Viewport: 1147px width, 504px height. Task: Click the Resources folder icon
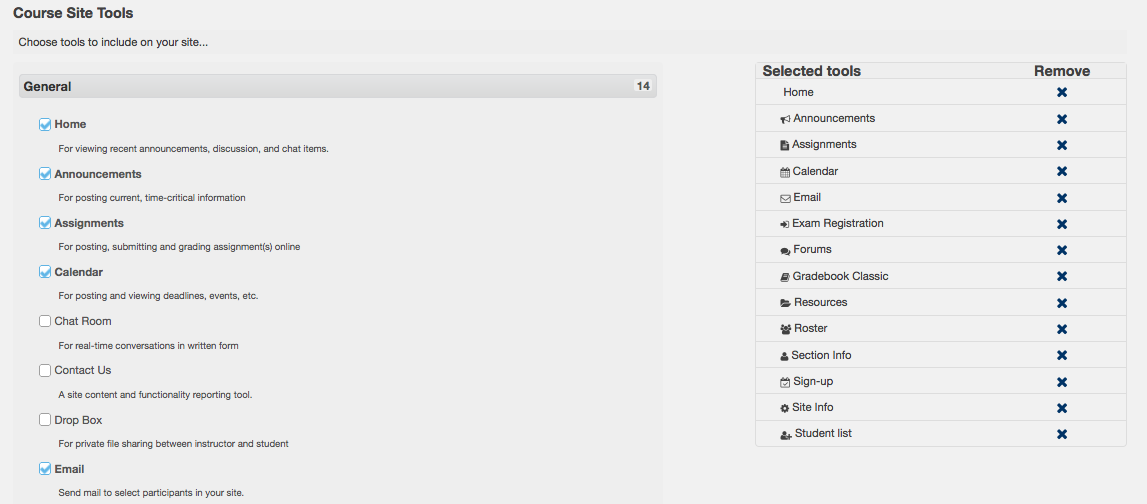click(785, 303)
